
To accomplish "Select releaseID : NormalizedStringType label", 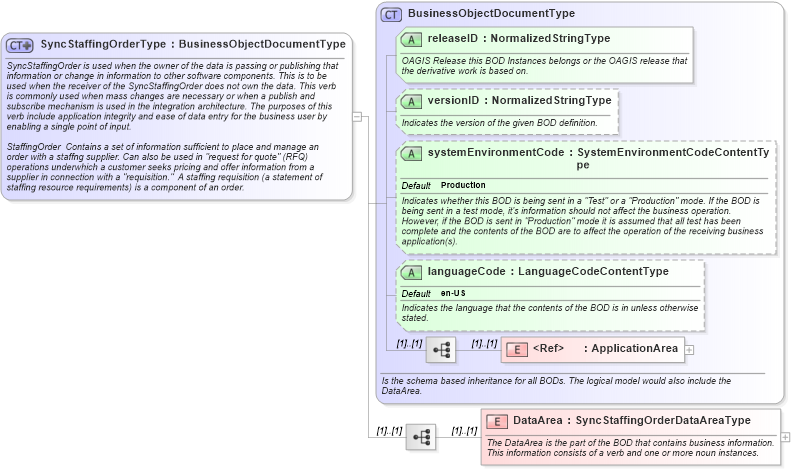I will (519, 38).
